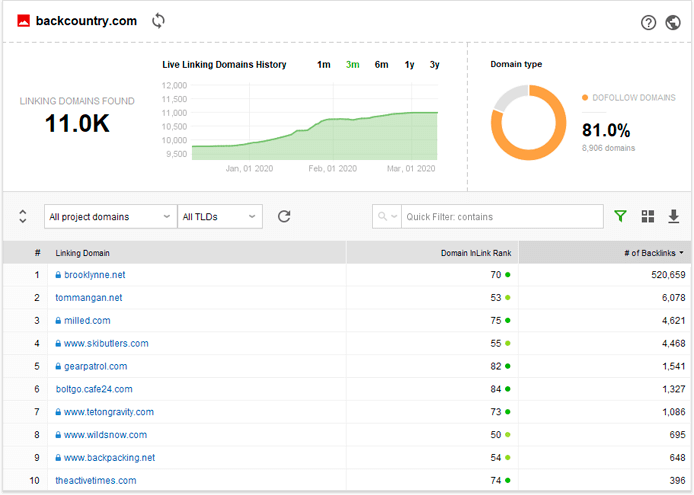Click orange dofollow segment of donut chart
Screen dimensions: 694x495
coord(544,151)
